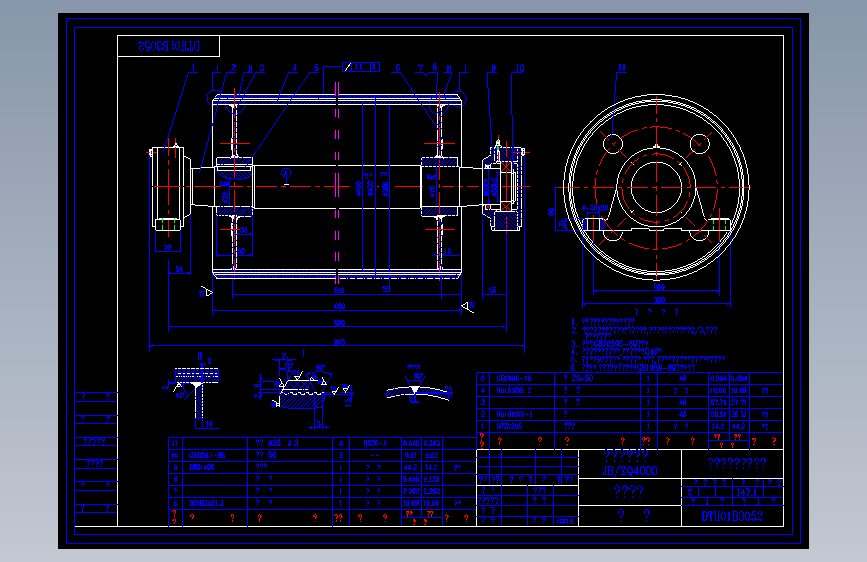867x562 pixels.
Task: Click the 45° angle in detail II
Action: (179, 395)
